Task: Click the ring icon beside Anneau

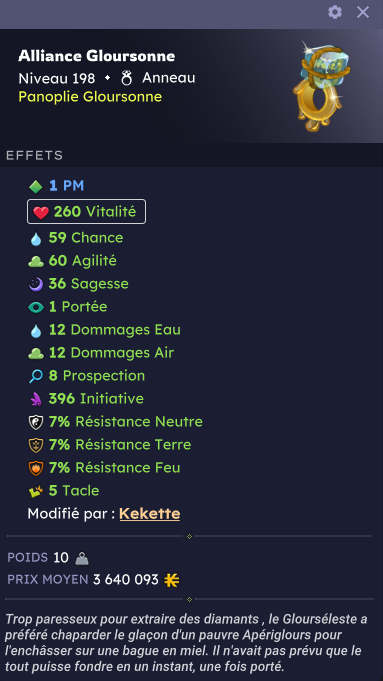Action: coord(126,78)
